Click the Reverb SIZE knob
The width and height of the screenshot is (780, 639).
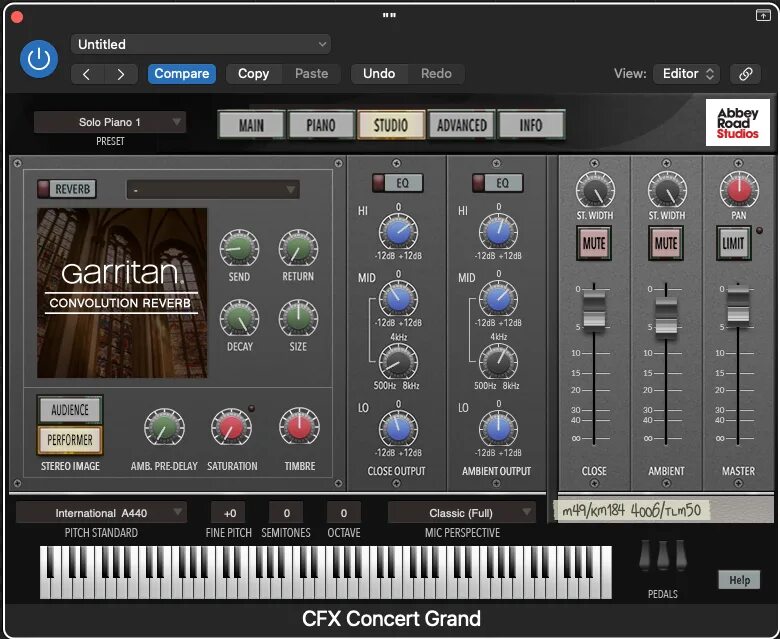pos(298,318)
